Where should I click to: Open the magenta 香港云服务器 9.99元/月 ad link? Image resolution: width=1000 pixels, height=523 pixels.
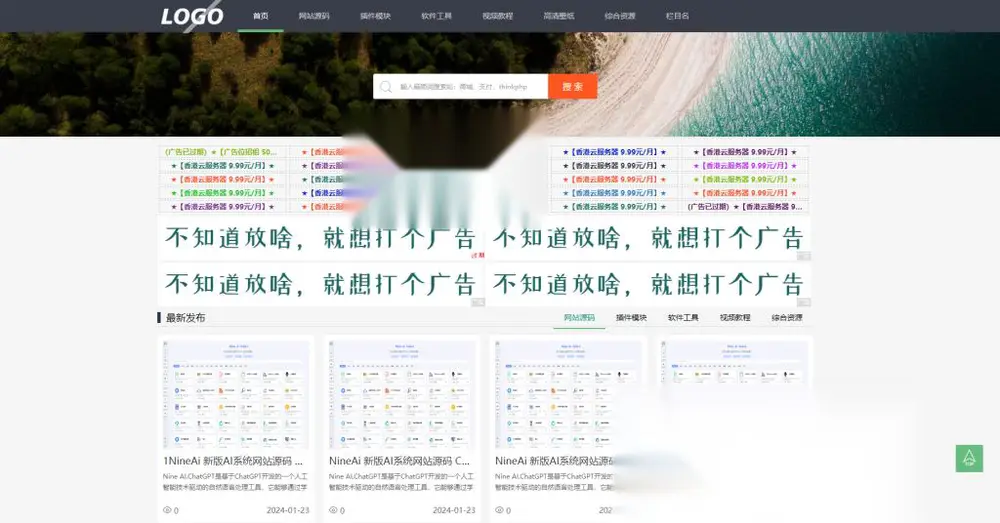click(x=745, y=166)
